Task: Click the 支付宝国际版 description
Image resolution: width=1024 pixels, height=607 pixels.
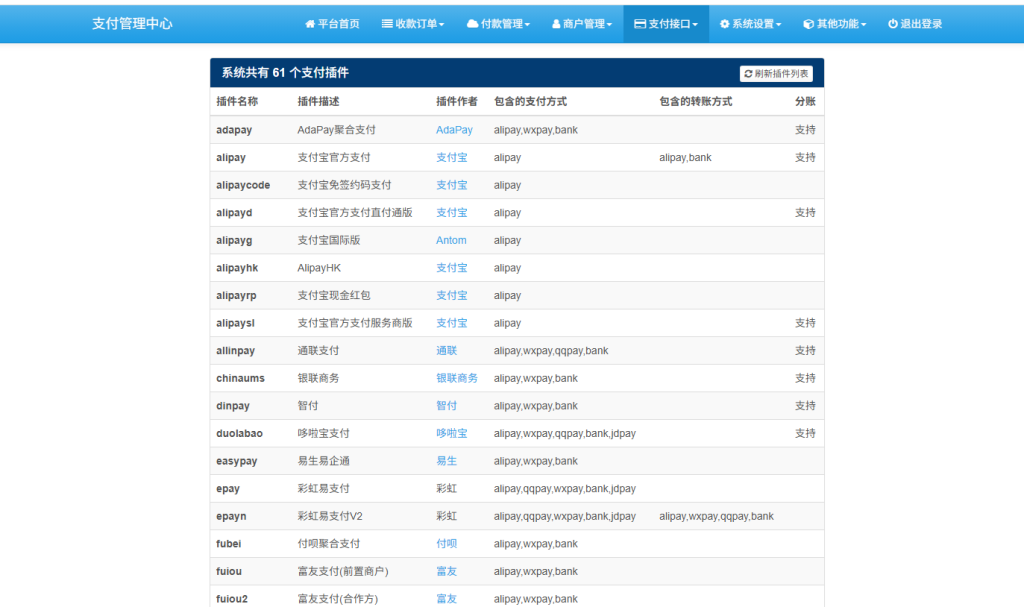Action: click(329, 240)
